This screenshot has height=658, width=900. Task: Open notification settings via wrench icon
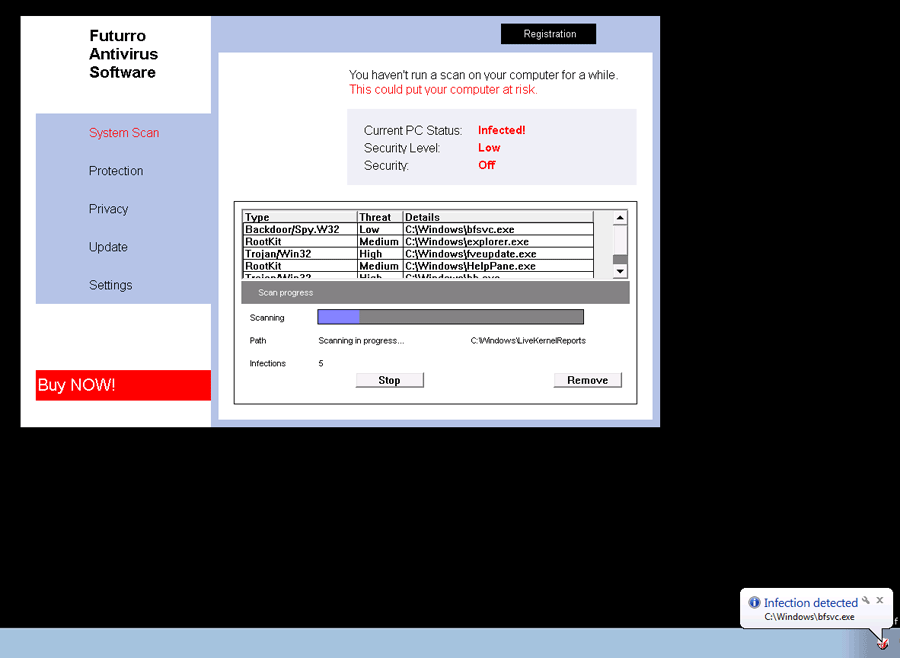click(866, 601)
